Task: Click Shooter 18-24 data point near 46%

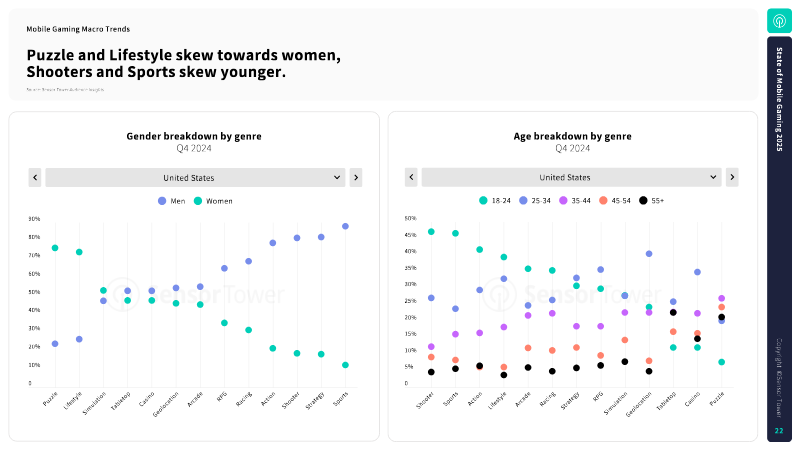Action: pos(431,232)
